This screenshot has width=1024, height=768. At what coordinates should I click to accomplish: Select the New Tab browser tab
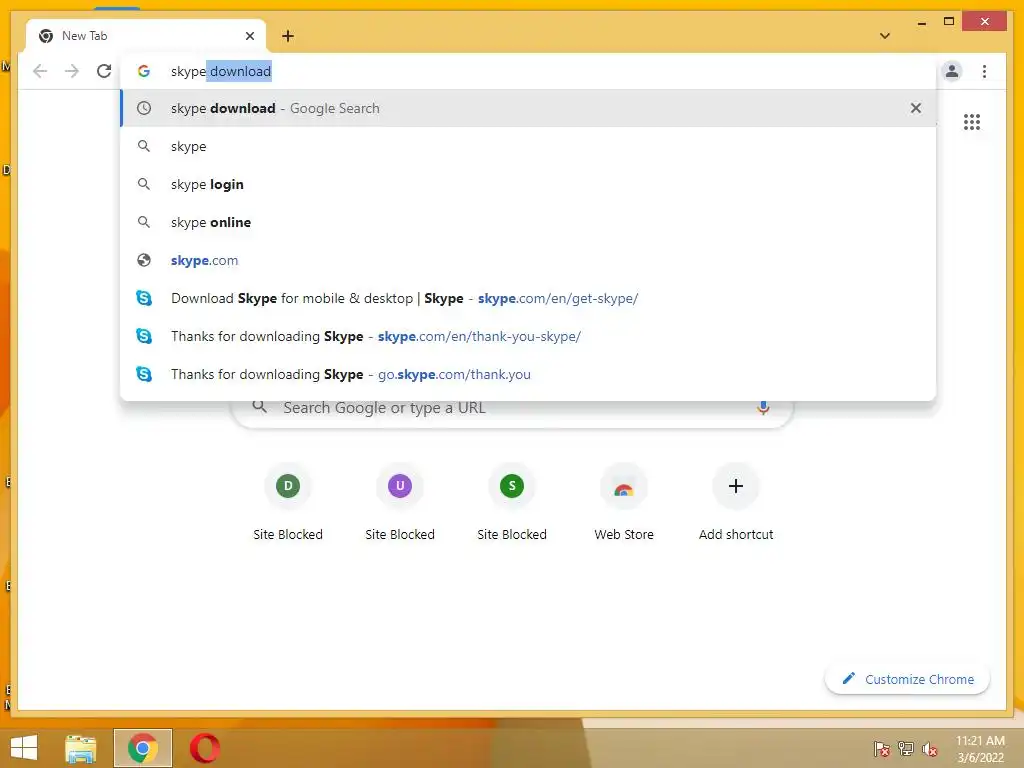point(146,36)
